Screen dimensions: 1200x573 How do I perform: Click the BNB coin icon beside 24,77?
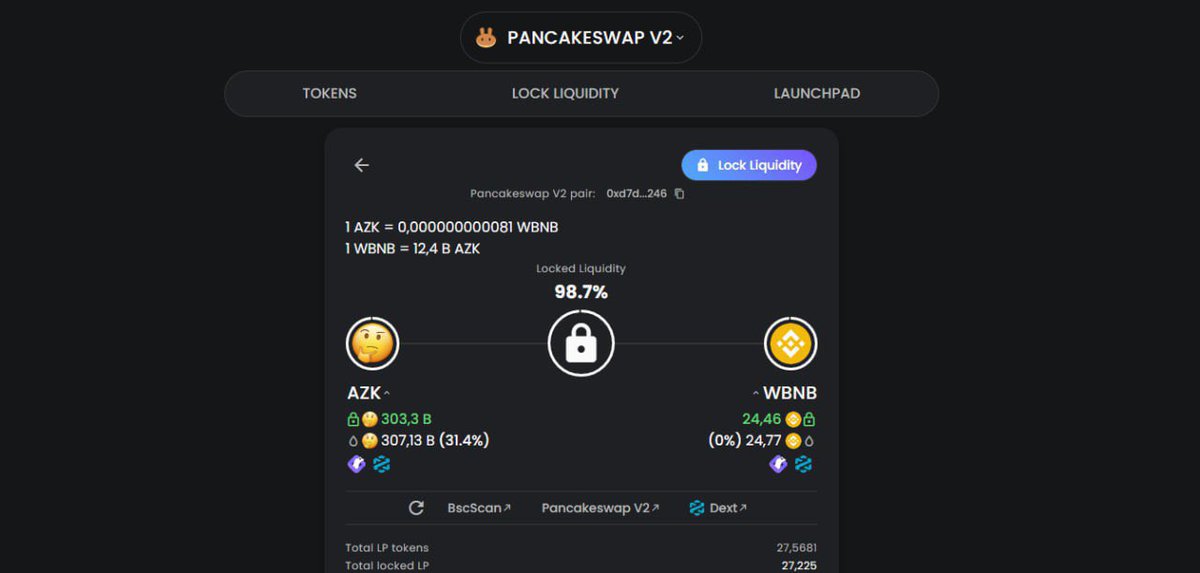pos(793,440)
